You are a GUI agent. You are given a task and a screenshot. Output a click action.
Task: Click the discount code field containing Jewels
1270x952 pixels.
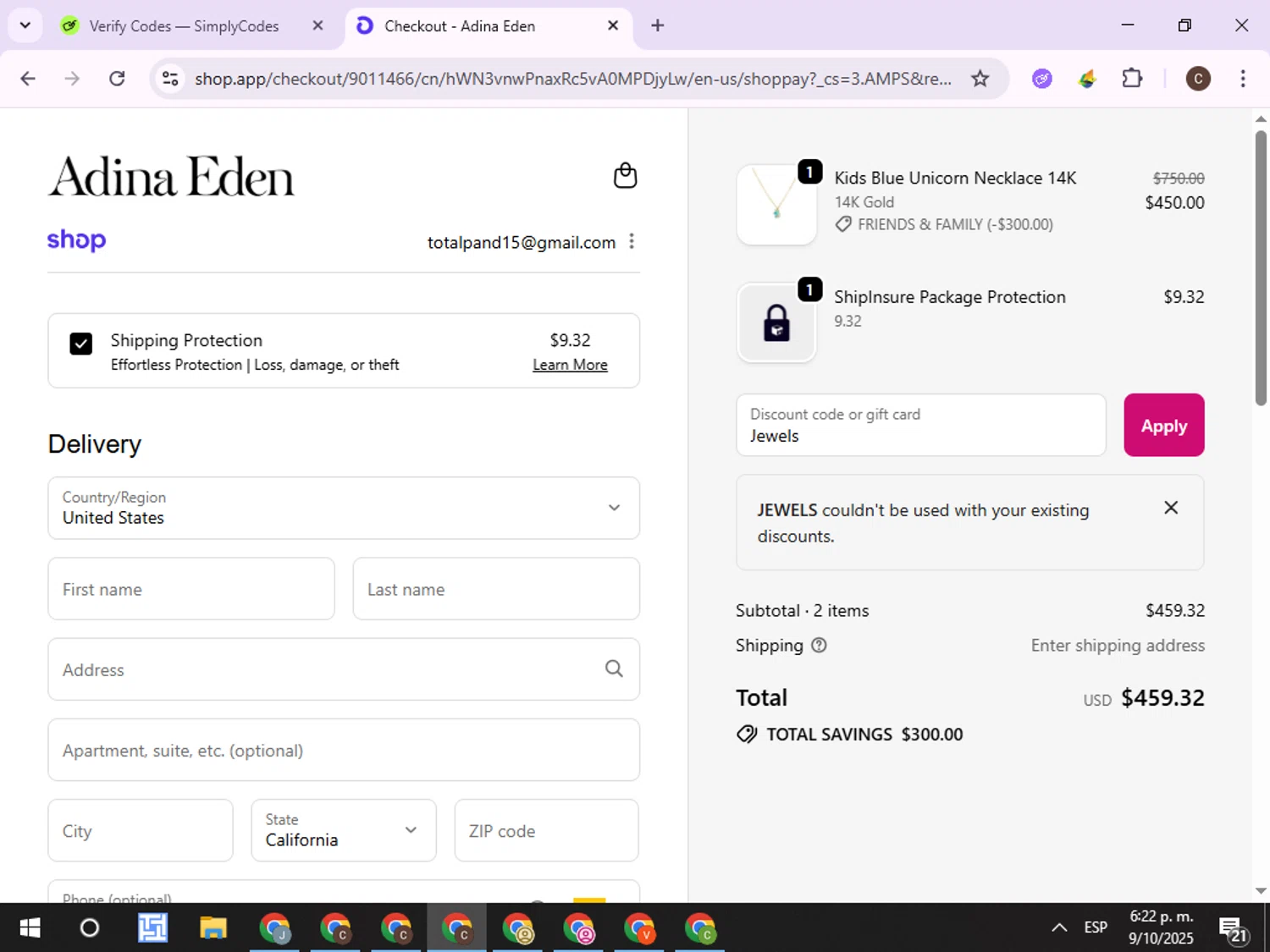(921, 425)
